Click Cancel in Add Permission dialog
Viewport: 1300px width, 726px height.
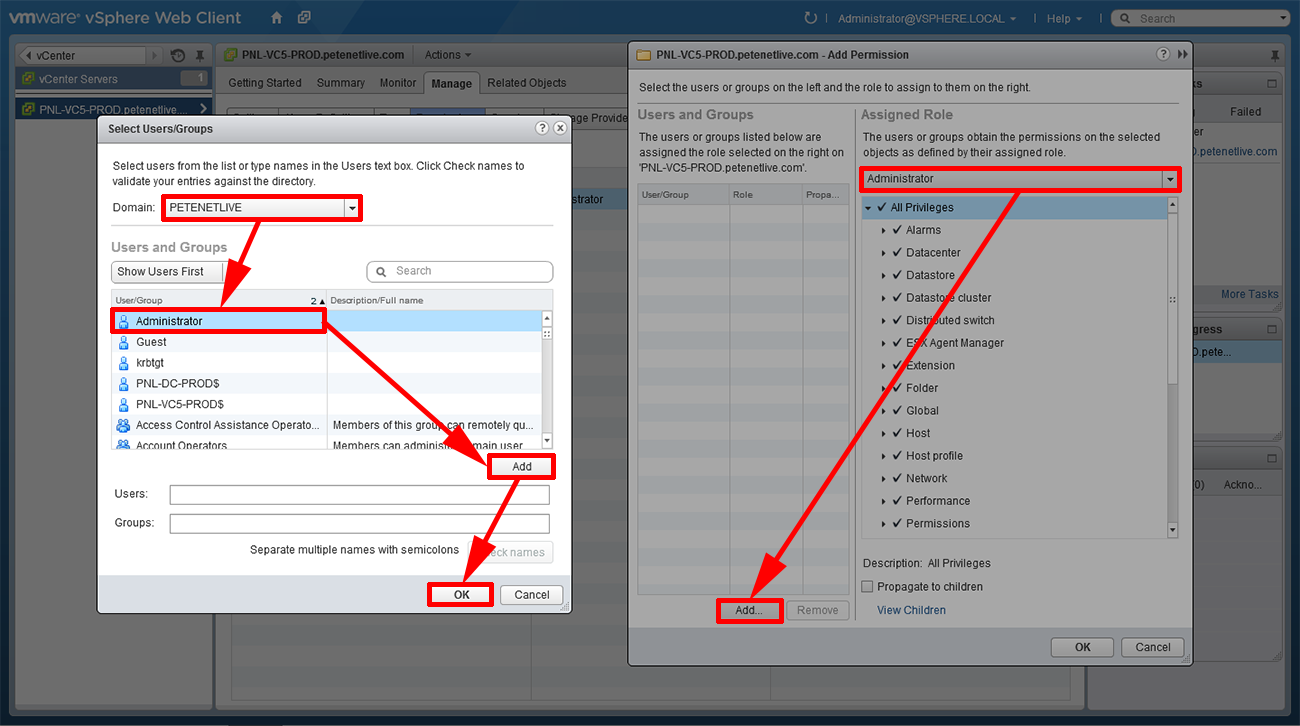[1153, 647]
